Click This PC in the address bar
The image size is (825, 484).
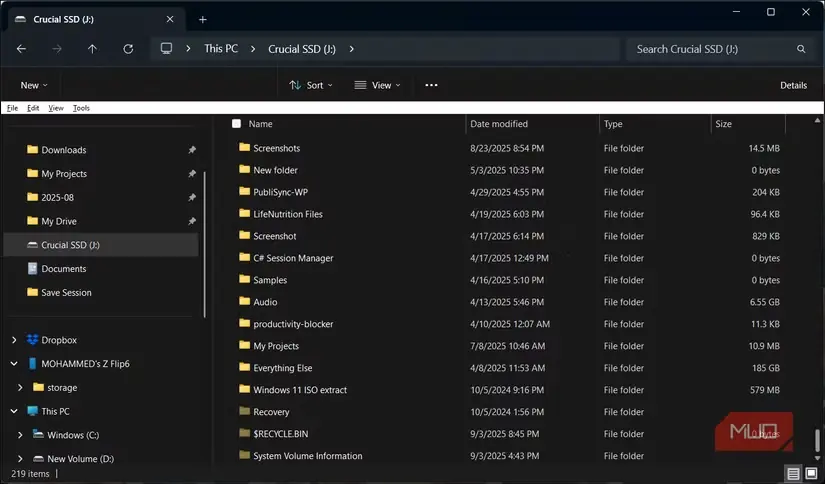(x=221, y=48)
